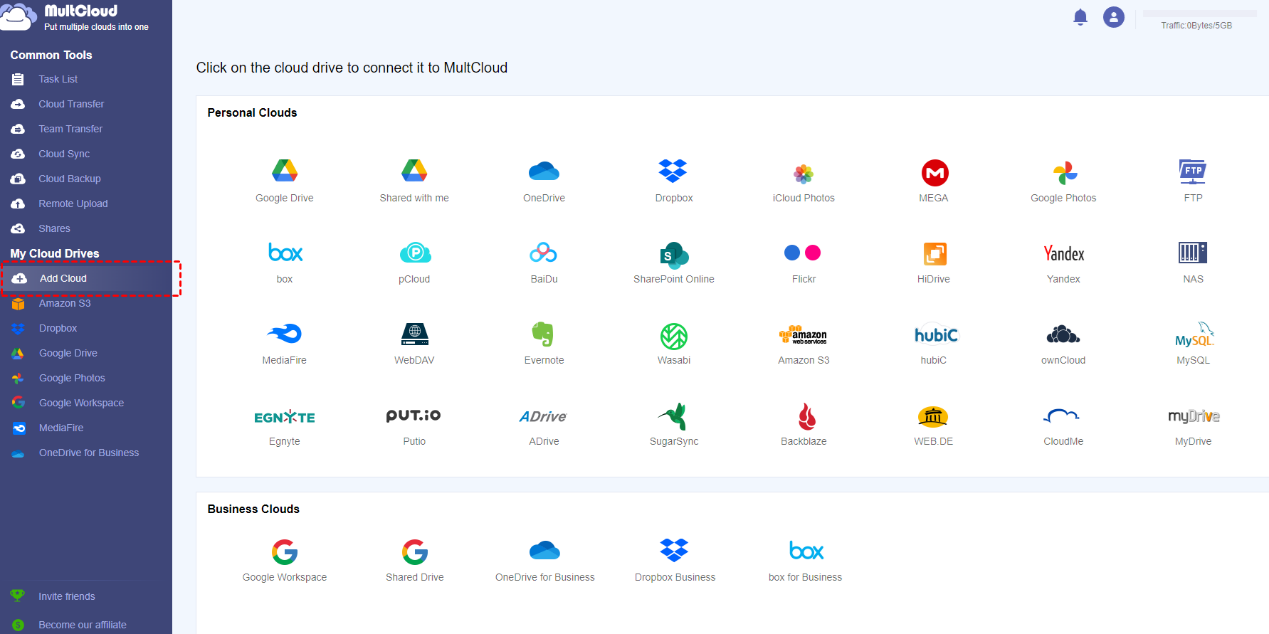
Task: Select the Shared Drive business cloud
Action: [414, 561]
